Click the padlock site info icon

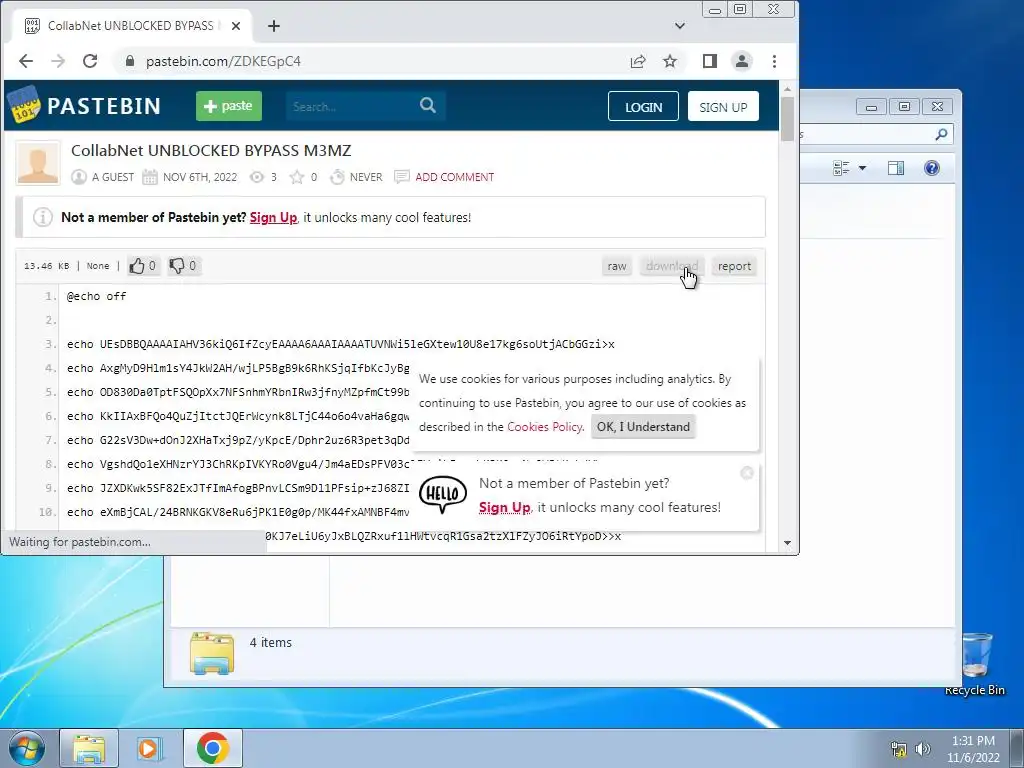pos(130,61)
